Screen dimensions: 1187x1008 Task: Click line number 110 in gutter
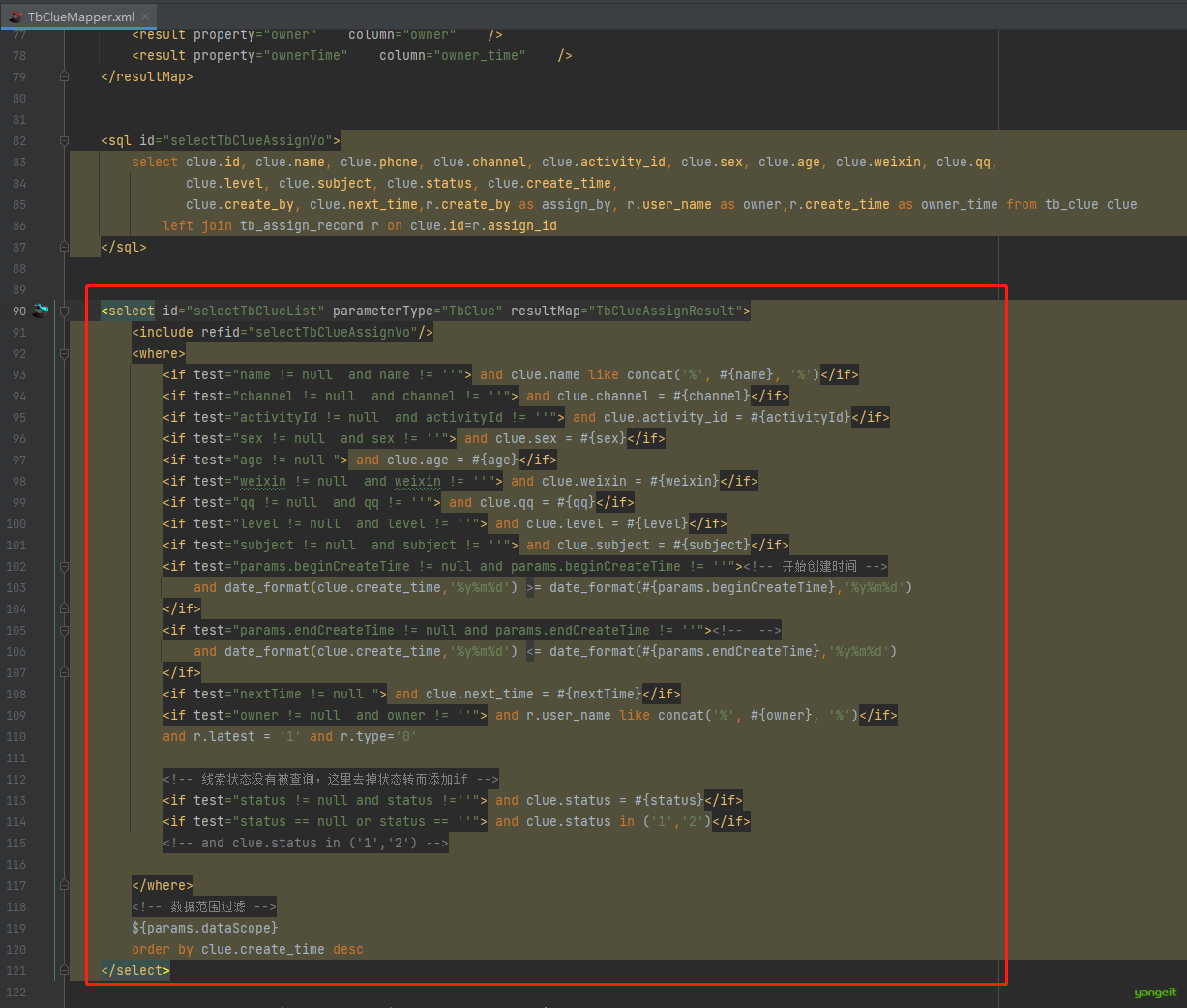click(x=16, y=736)
